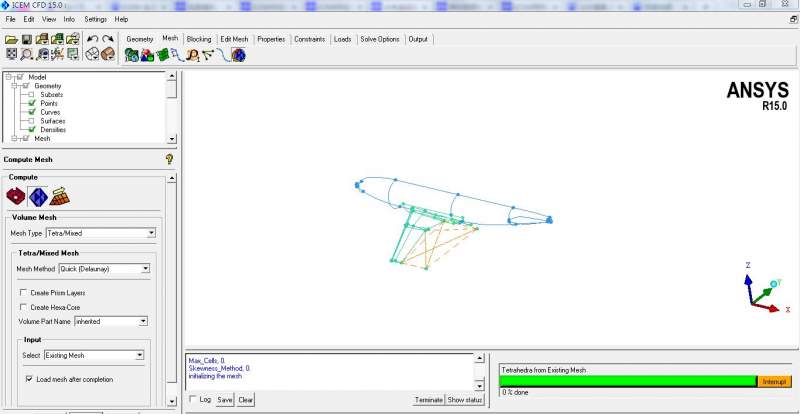The height and width of the screenshot is (414, 800).
Task: Open the Mesh Method dropdown
Action: pyautogui.click(x=145, y=269)
